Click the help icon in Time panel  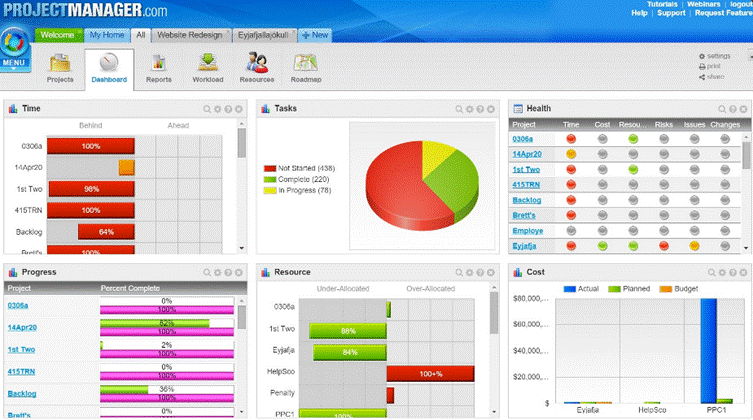coord(228,109)
